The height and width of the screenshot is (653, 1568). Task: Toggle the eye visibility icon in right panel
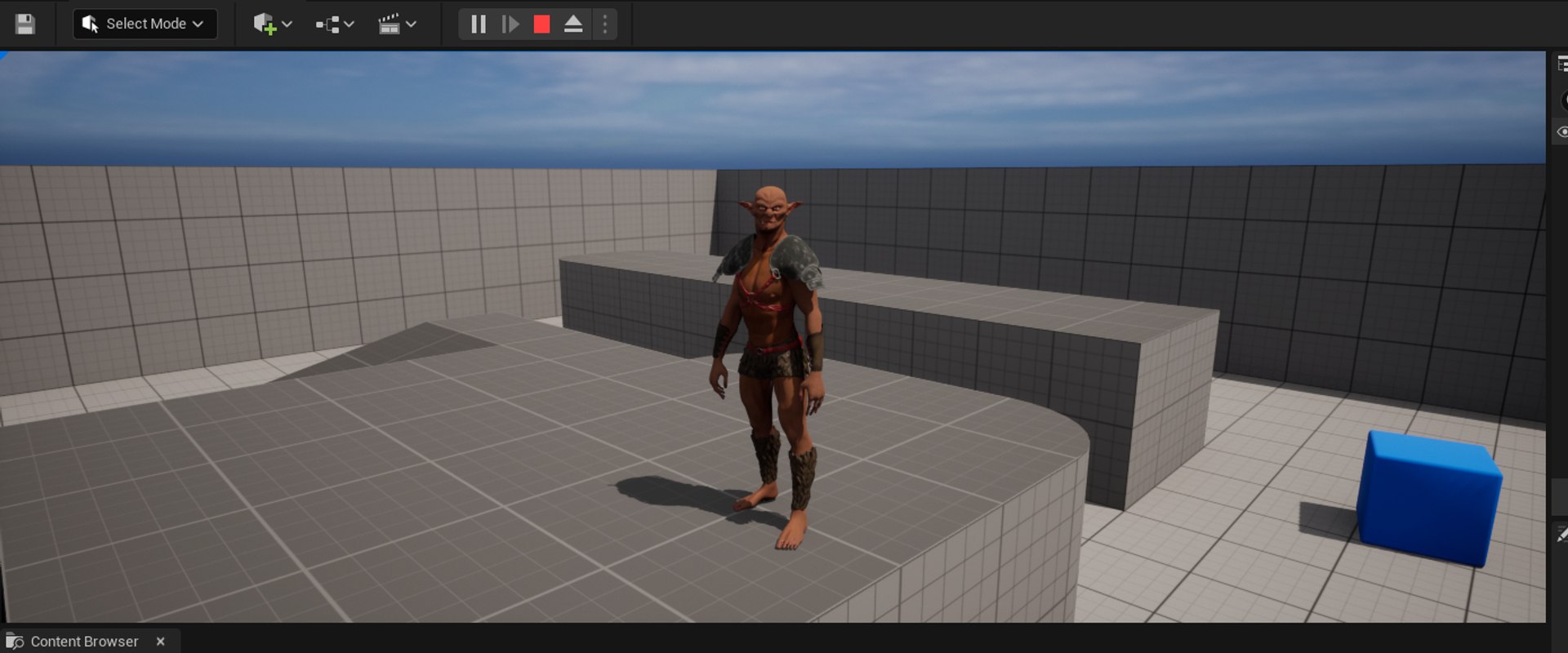click(x=1561, y=131)
